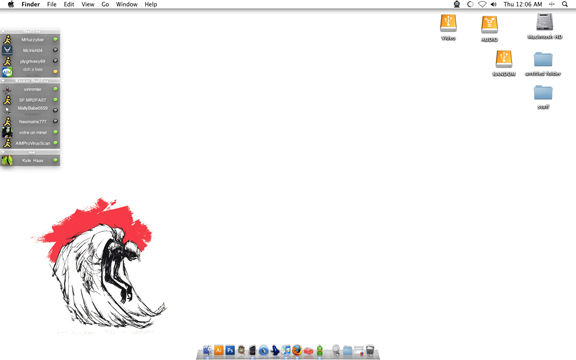Click the Finder icon in the dock

(208, 350)
